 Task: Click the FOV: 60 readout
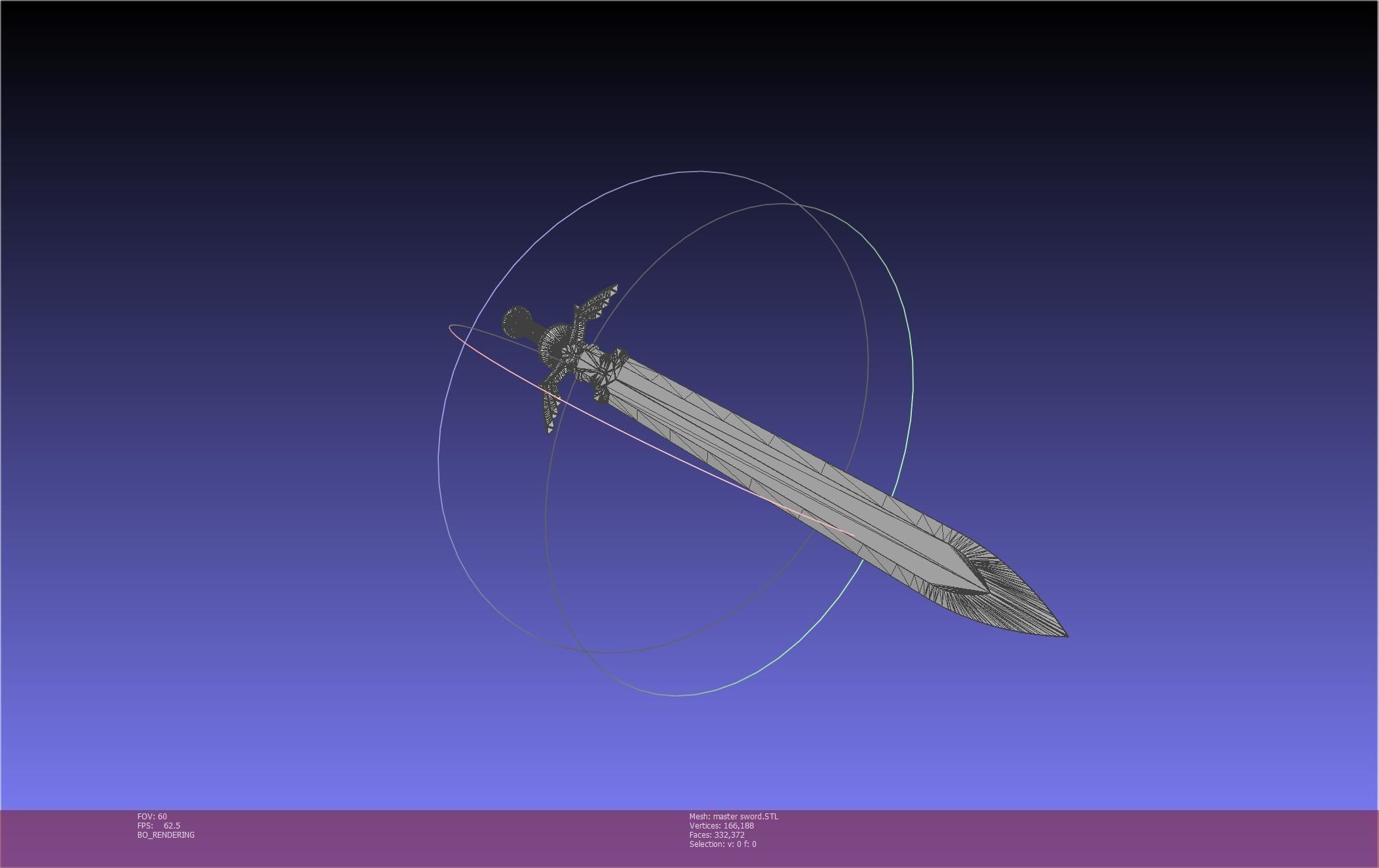(152, 817)
